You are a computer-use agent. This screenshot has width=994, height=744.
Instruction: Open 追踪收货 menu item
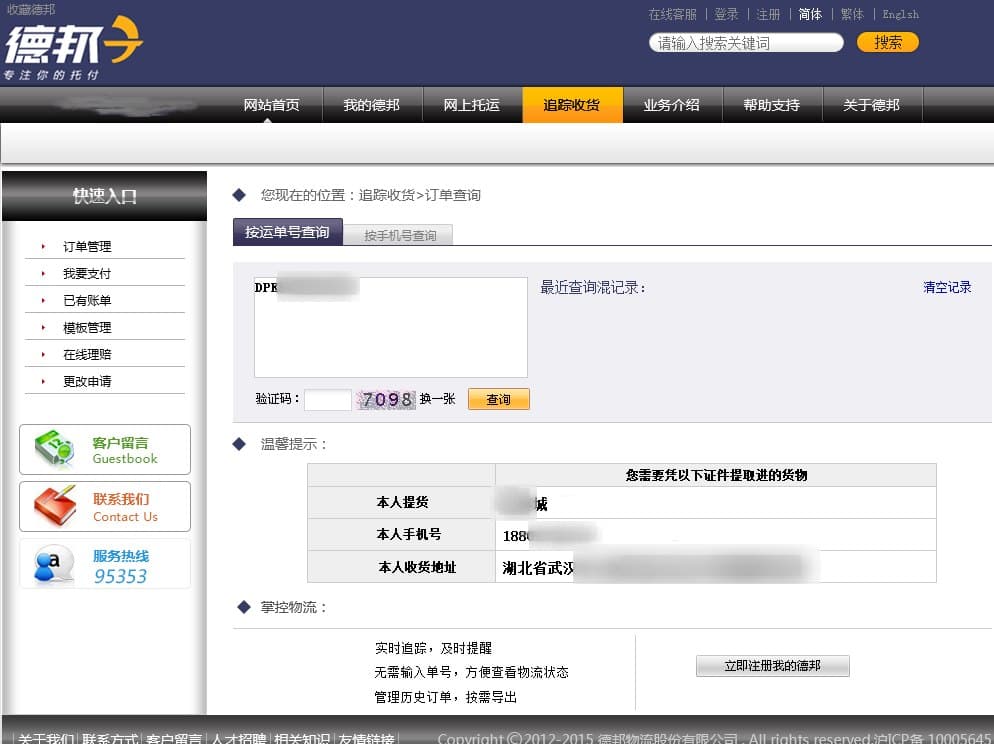(571, 105)
